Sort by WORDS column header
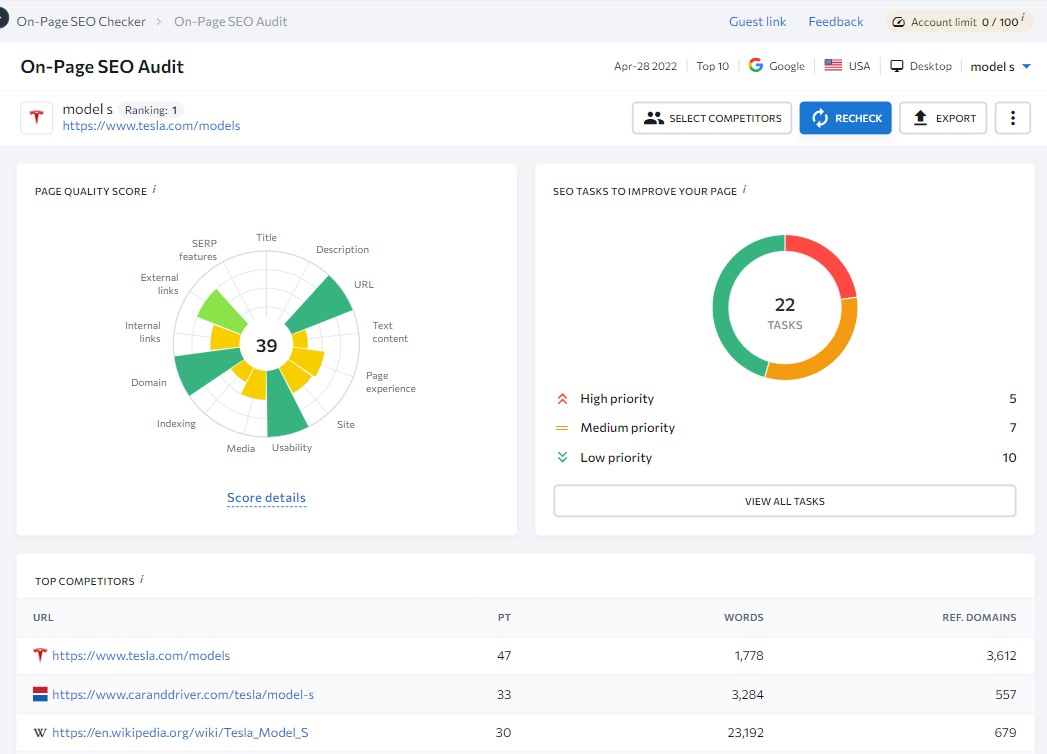 coord(743,617)
